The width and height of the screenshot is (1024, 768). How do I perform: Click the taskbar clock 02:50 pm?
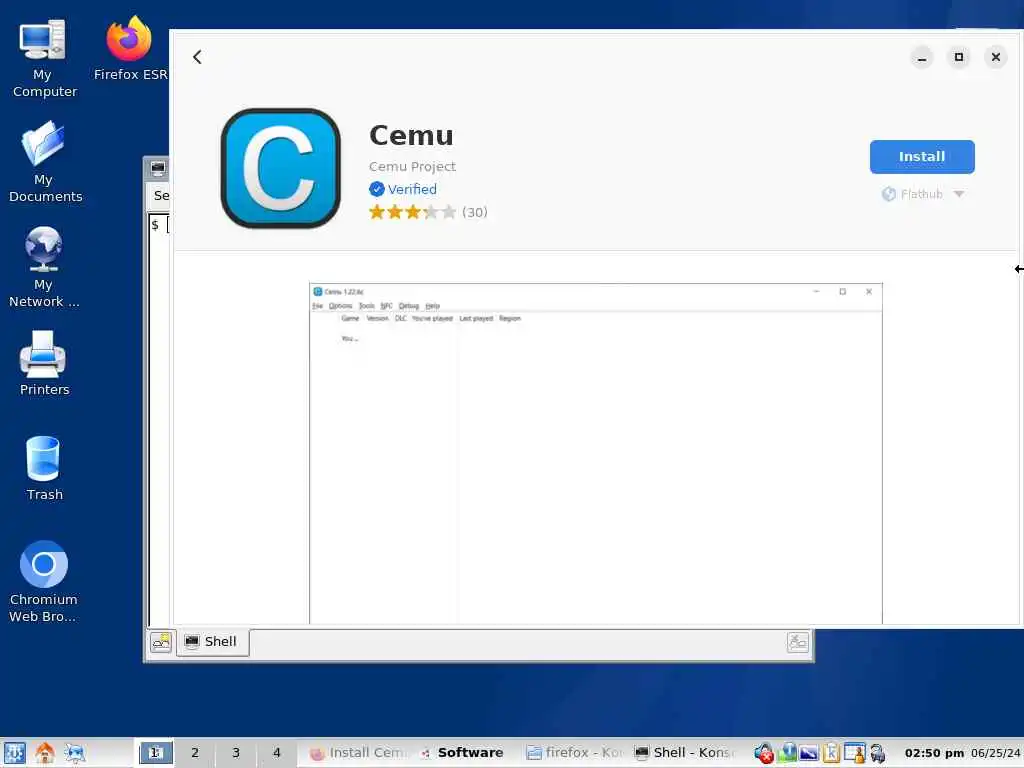coord(934,753)
